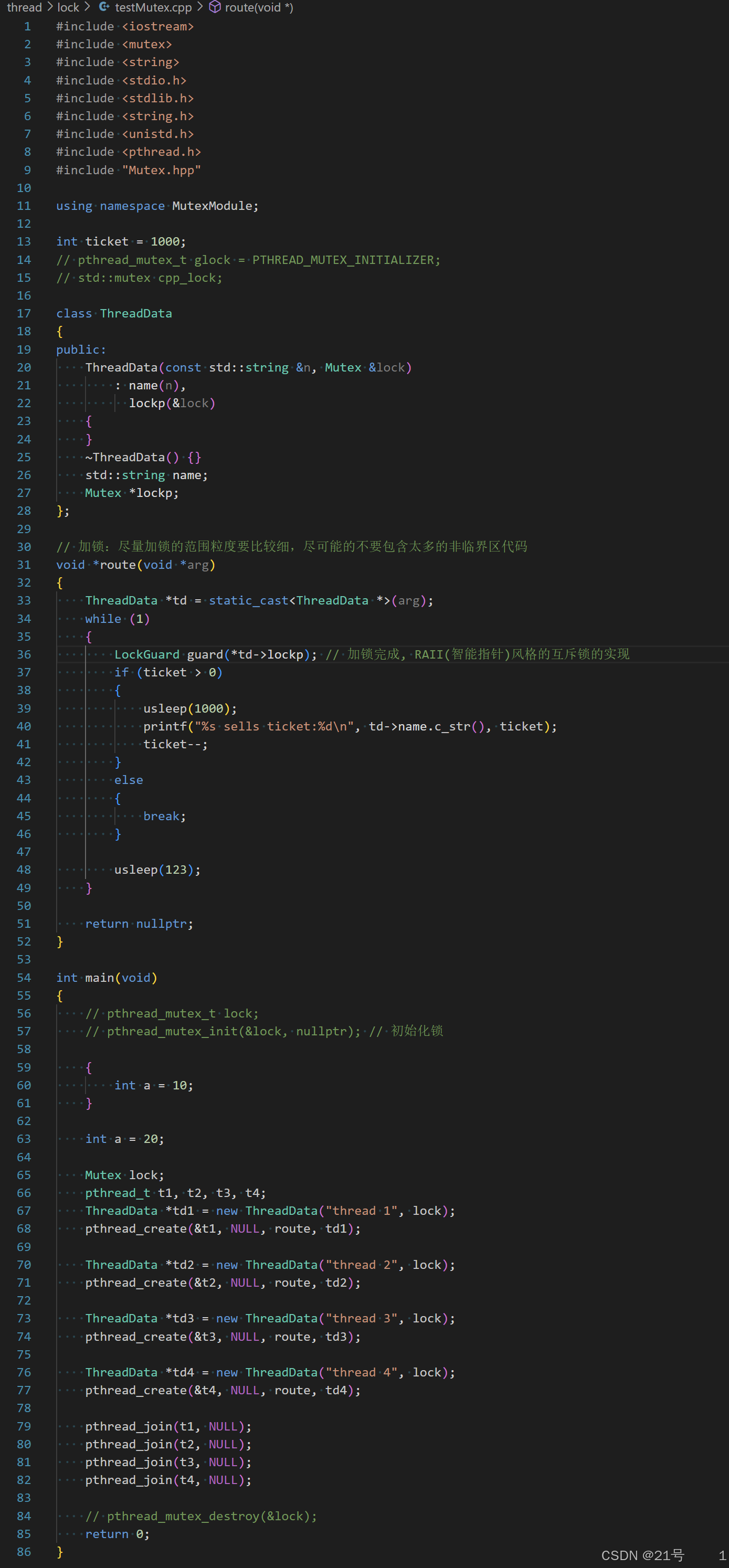Viewport: 729px width, 1568px height.
Task: Click '#include <iostream>' line
Action: coord(125,26)
